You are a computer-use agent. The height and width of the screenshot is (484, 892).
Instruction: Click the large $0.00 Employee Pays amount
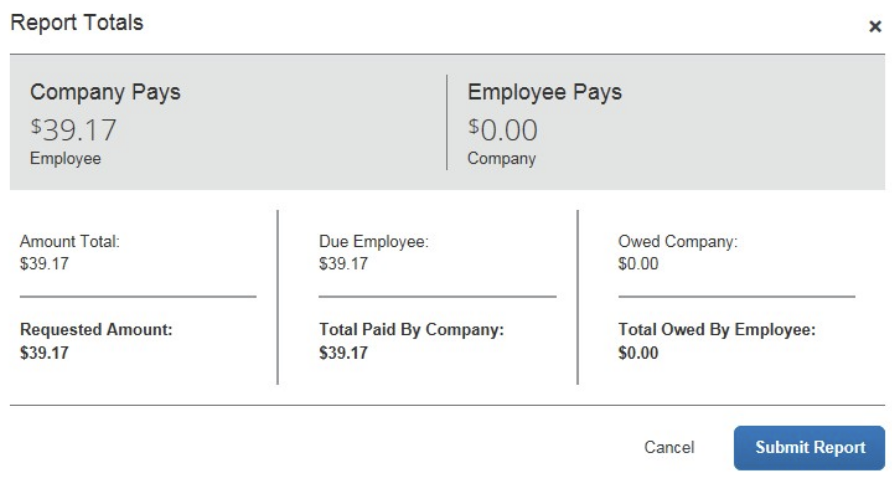pos(502,130)
